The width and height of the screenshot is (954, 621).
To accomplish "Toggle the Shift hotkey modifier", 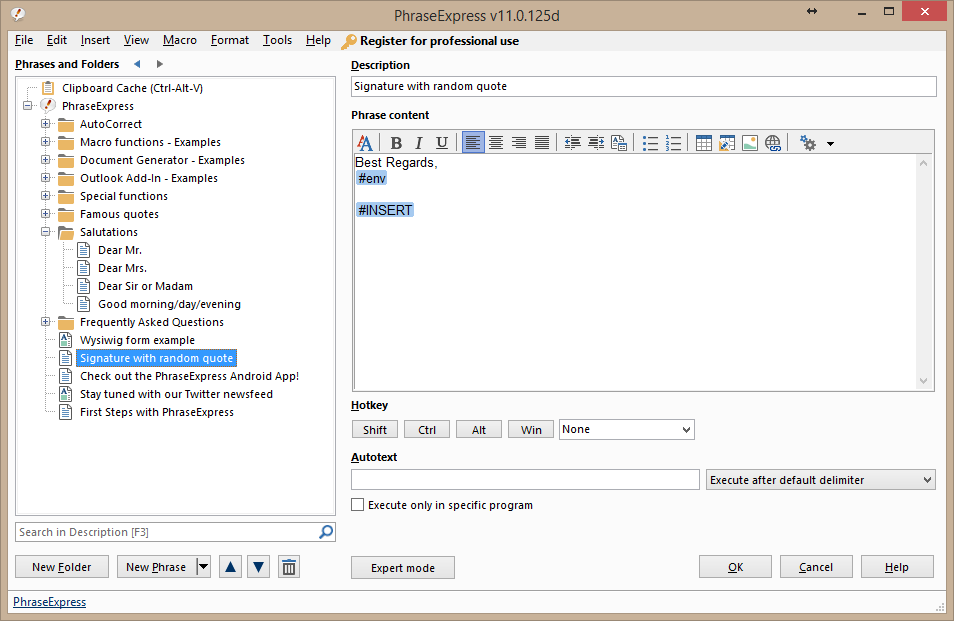I will [x=375, y=430].
